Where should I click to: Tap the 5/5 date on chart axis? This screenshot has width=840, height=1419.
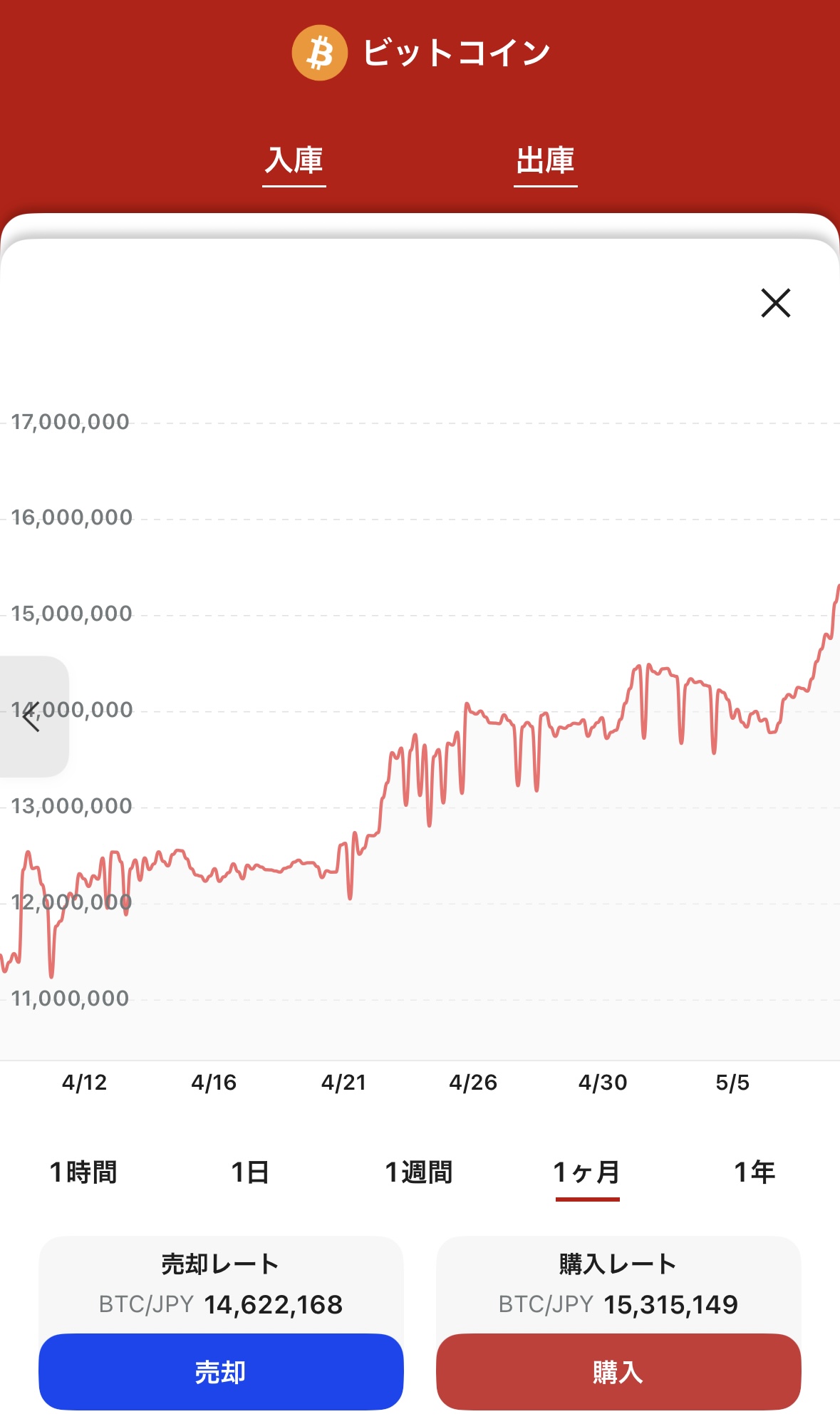click(x=732, y=1083)
